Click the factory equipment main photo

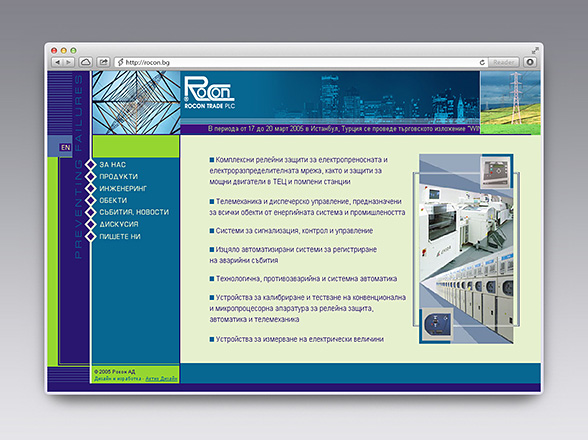pyautogui.click(x=466, y=248)
